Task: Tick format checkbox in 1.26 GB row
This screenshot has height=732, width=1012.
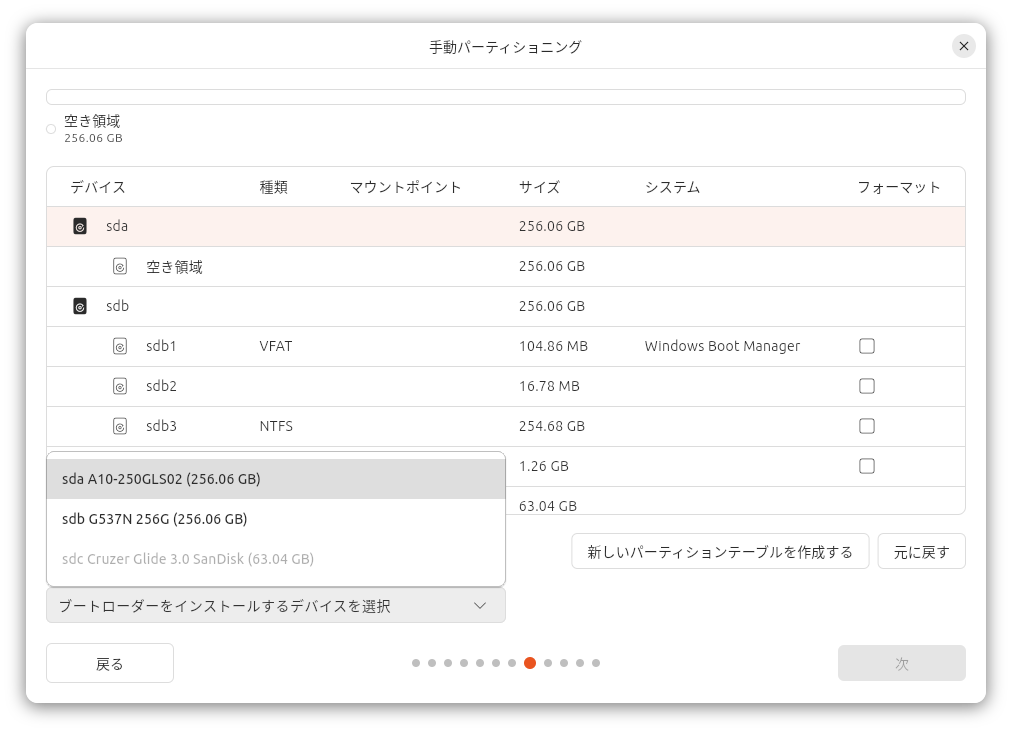Action: [x=867, y=466]
